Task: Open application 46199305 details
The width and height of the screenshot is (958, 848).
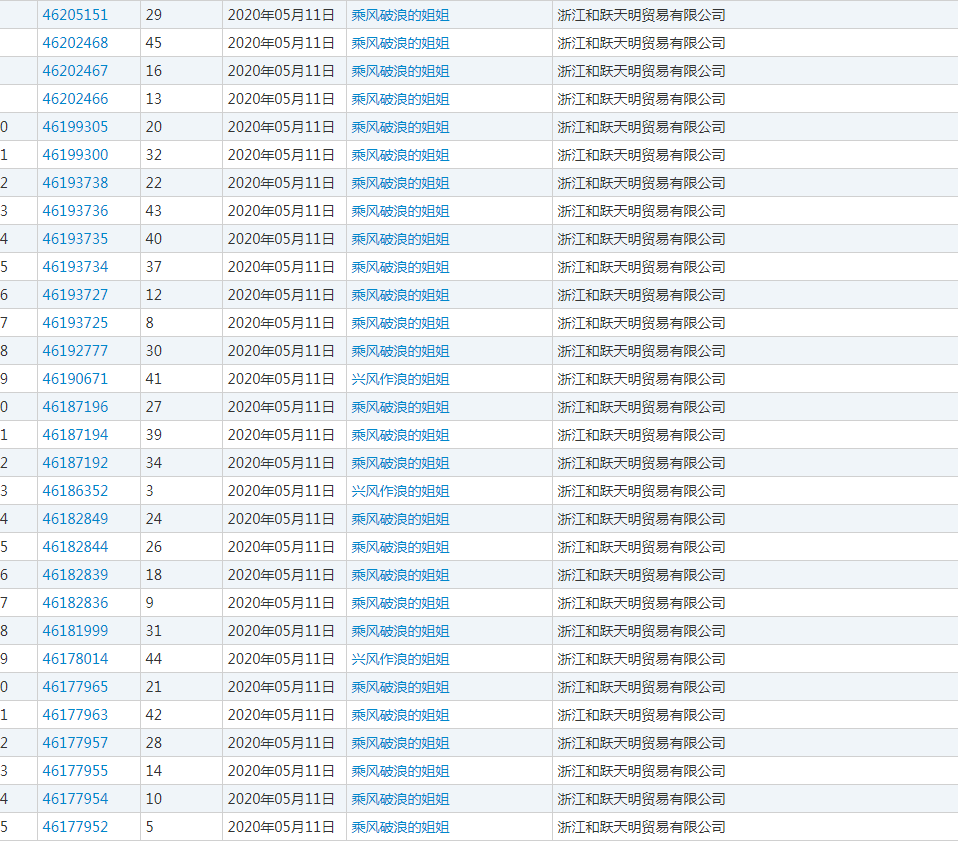Action: tap(75, 127)
